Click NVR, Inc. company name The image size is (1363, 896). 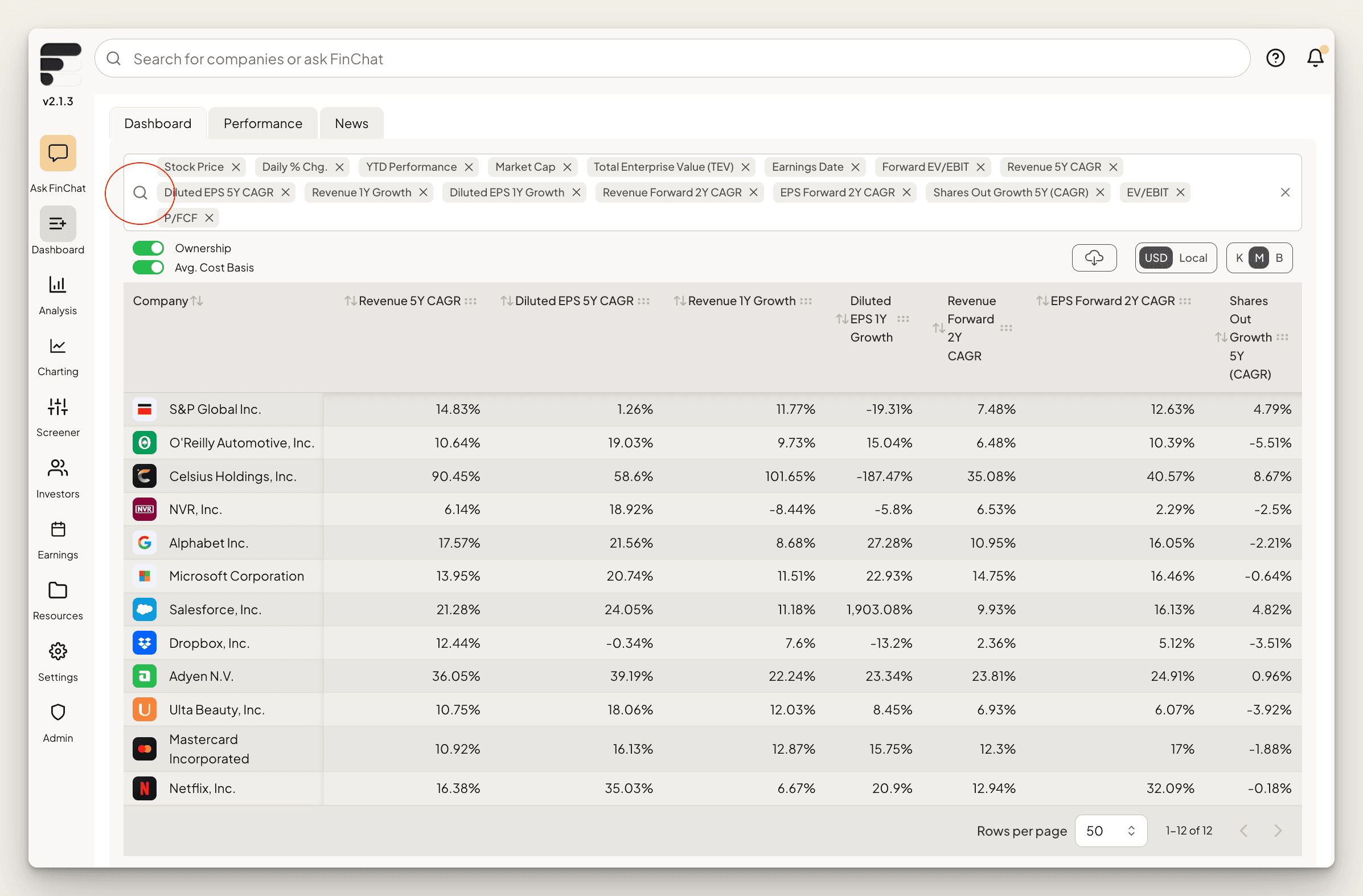[195, 509]
